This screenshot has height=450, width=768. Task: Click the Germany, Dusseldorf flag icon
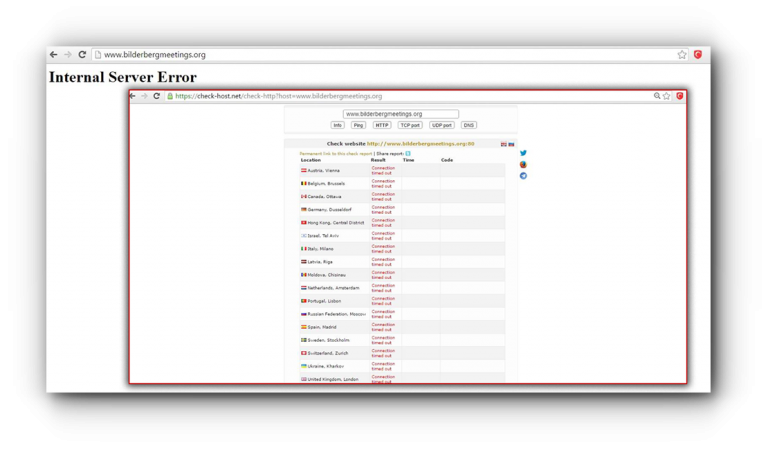click(304, 210)
